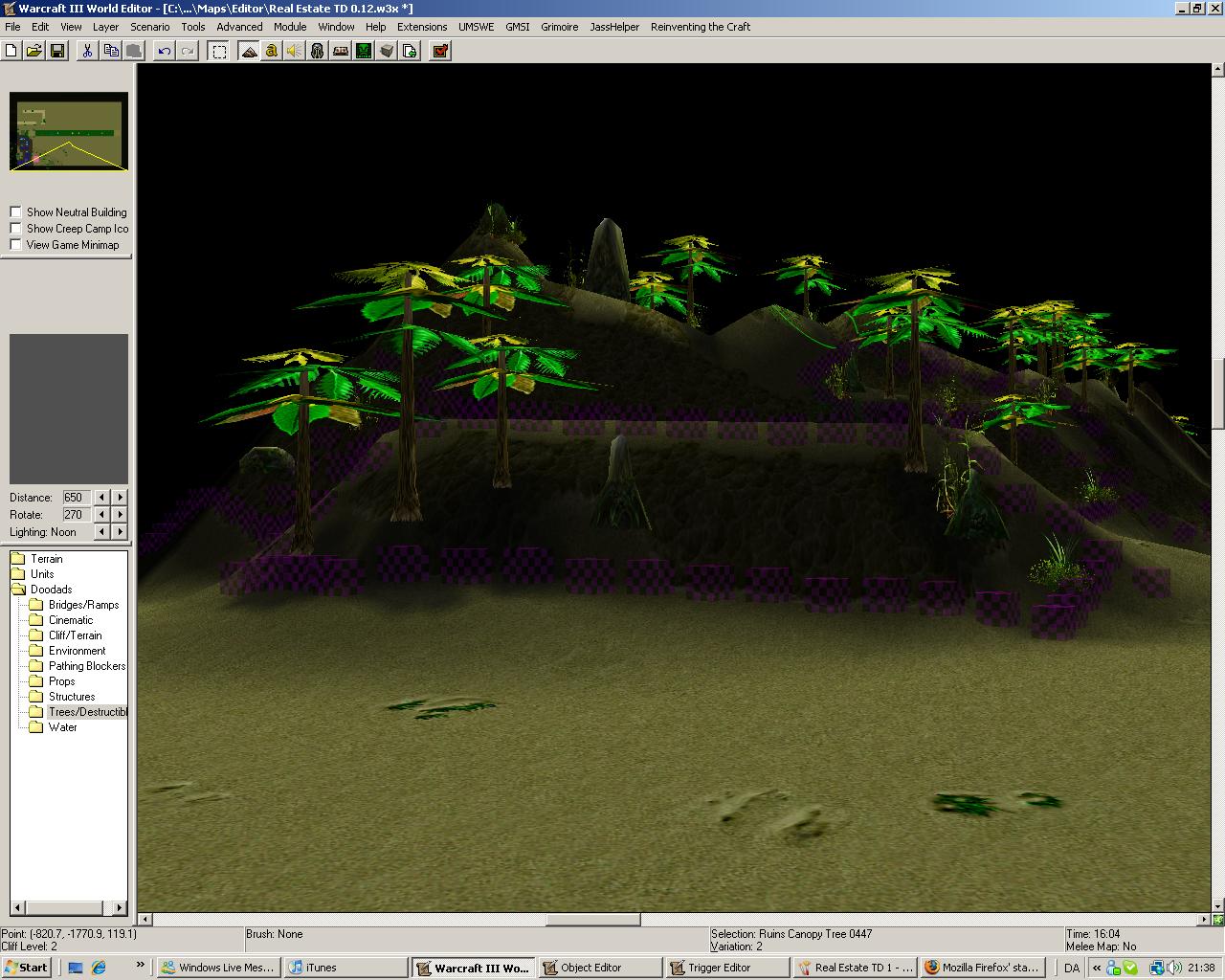
Task: Open the Campaign Editor toolbar icon
Action: [x=341, y=51]
